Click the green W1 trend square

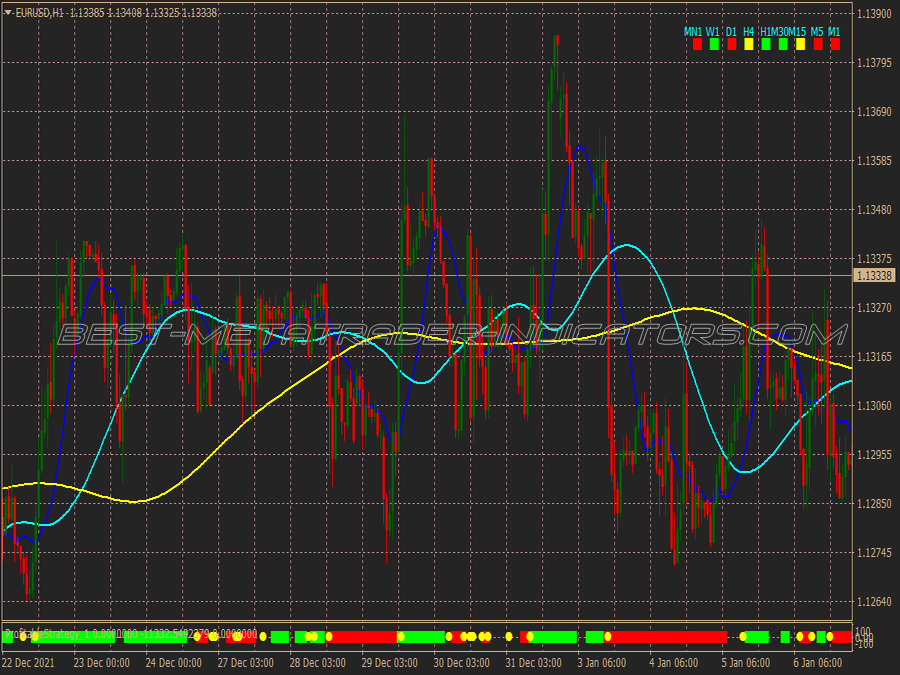(714, 44)
